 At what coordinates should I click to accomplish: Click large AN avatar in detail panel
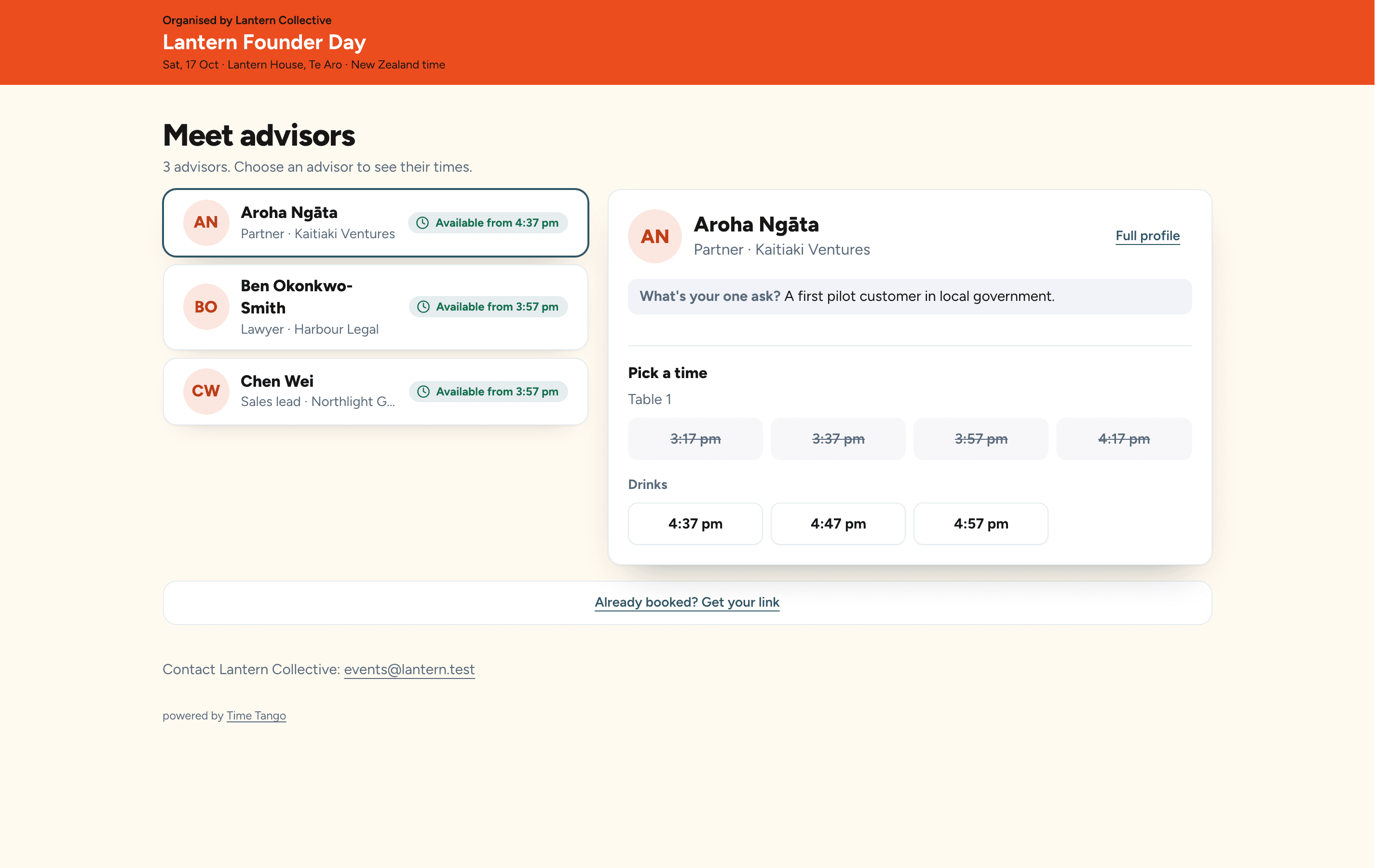coord(655,236)
